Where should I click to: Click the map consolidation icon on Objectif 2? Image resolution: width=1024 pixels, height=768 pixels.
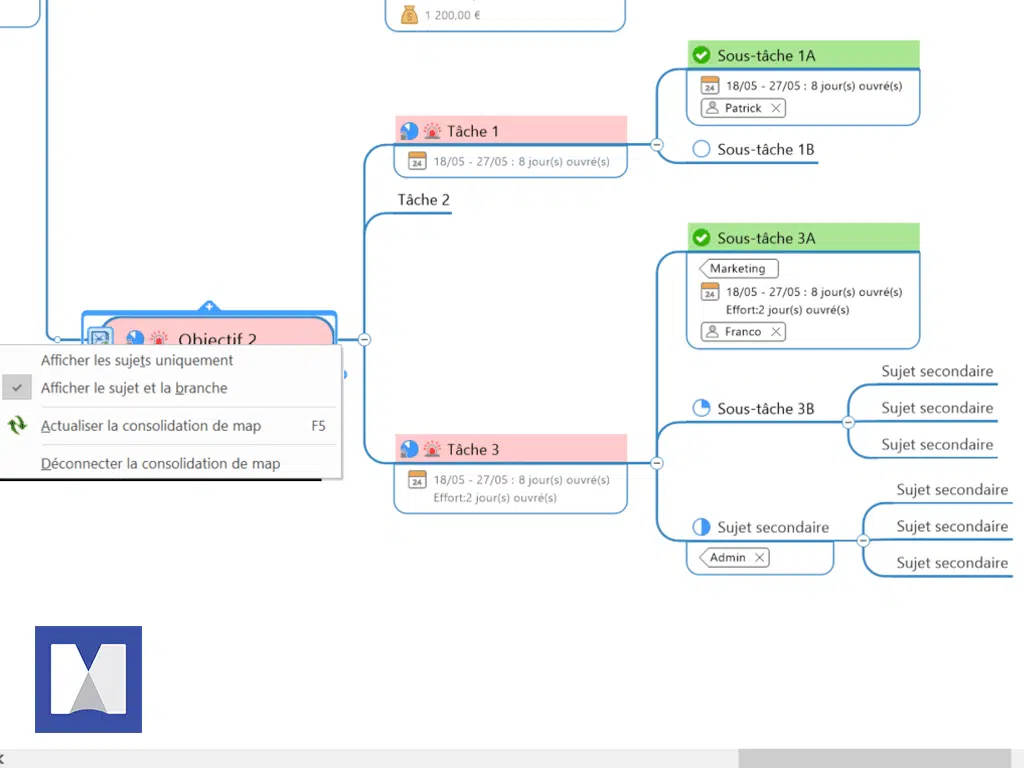pos(100,338)
